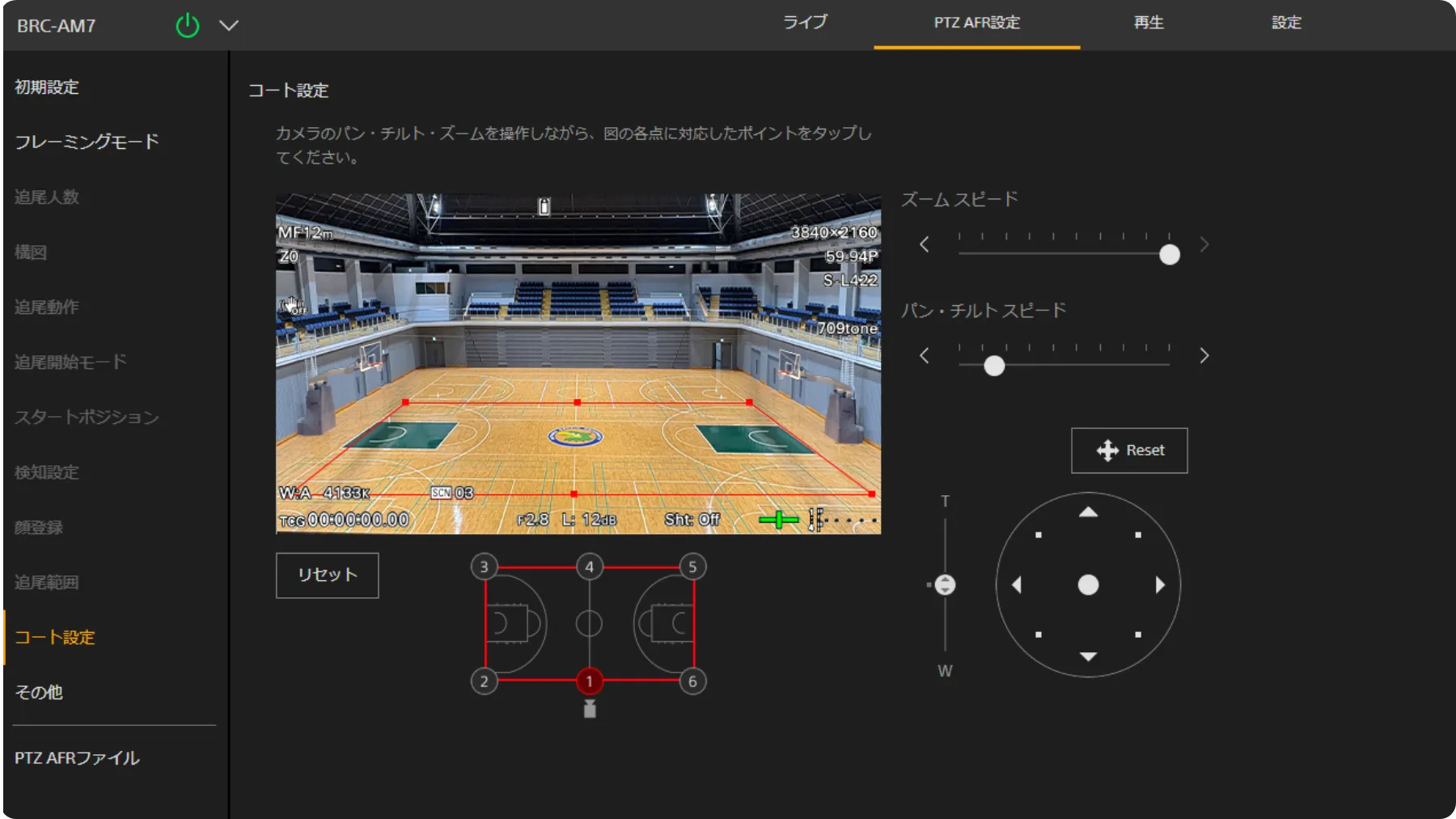
Task: Move camera diagonally up-right on PTZ pad
Action: (1137, 535)
